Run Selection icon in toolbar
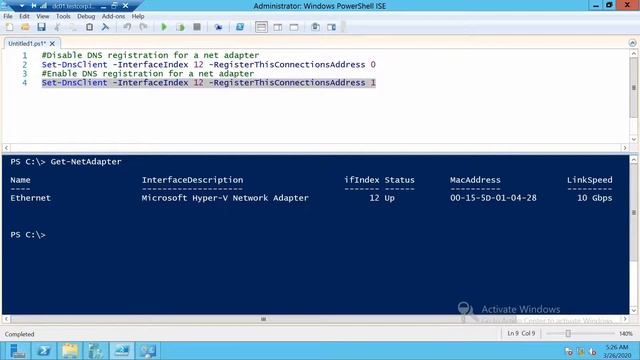640x360 pixels. 181,27
